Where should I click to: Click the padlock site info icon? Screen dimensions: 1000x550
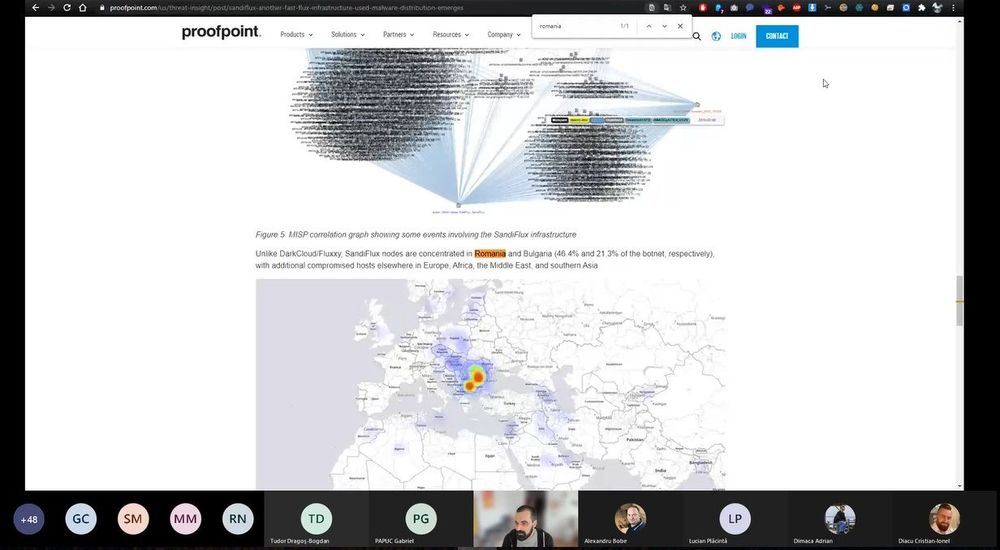pos(102,8)
